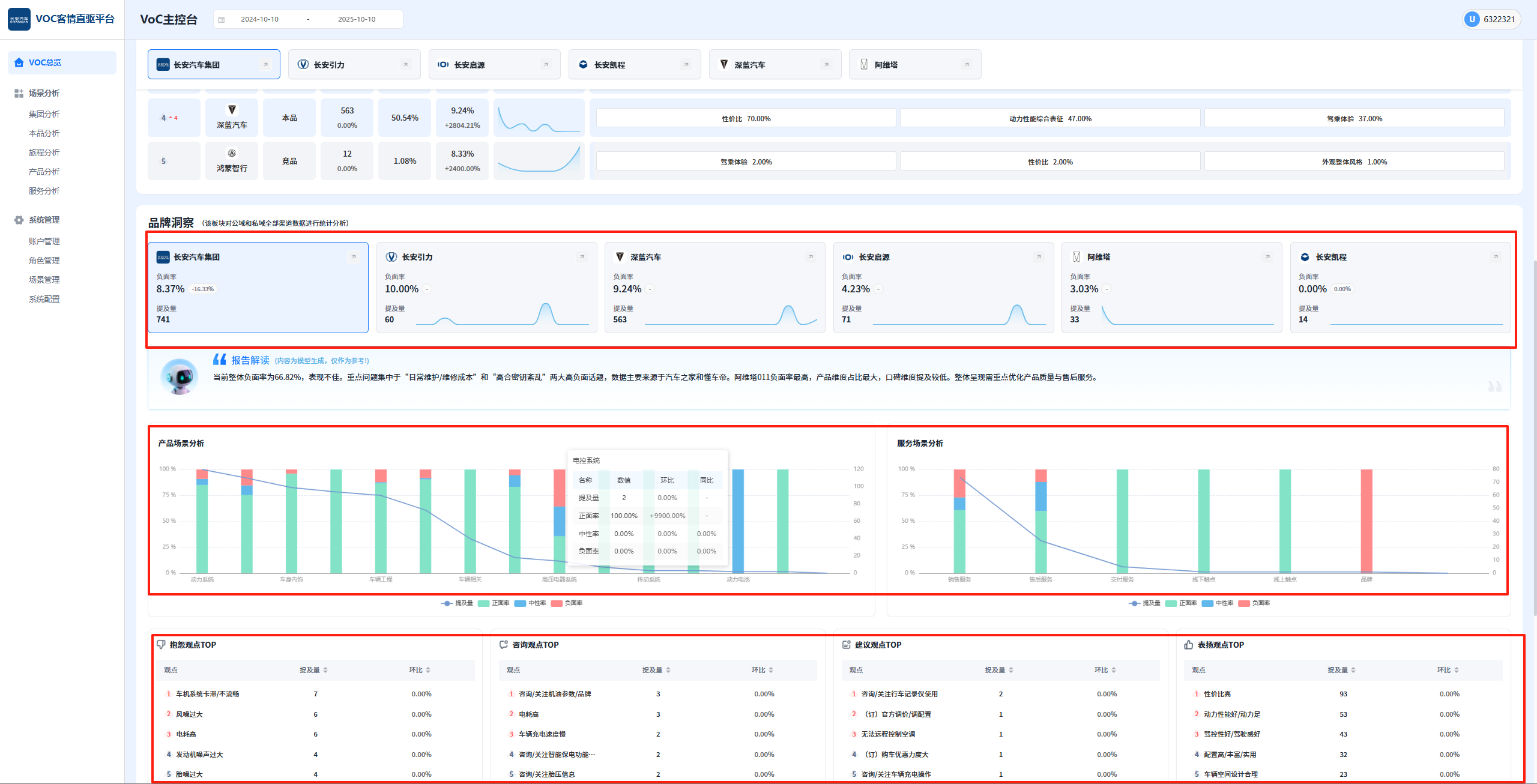Click the arrow icon on 阿维塔 insight card
The width and height of the screenshot is (1537, 784).
(x=1267, y=257)
